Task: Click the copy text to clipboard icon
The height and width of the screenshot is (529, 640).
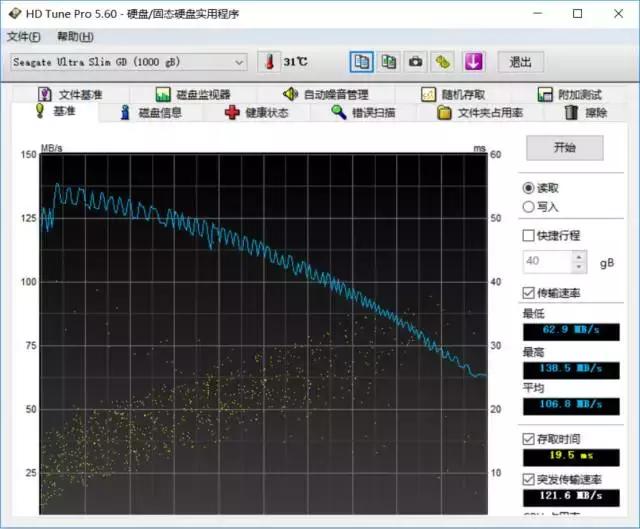Action: [361, 62]
